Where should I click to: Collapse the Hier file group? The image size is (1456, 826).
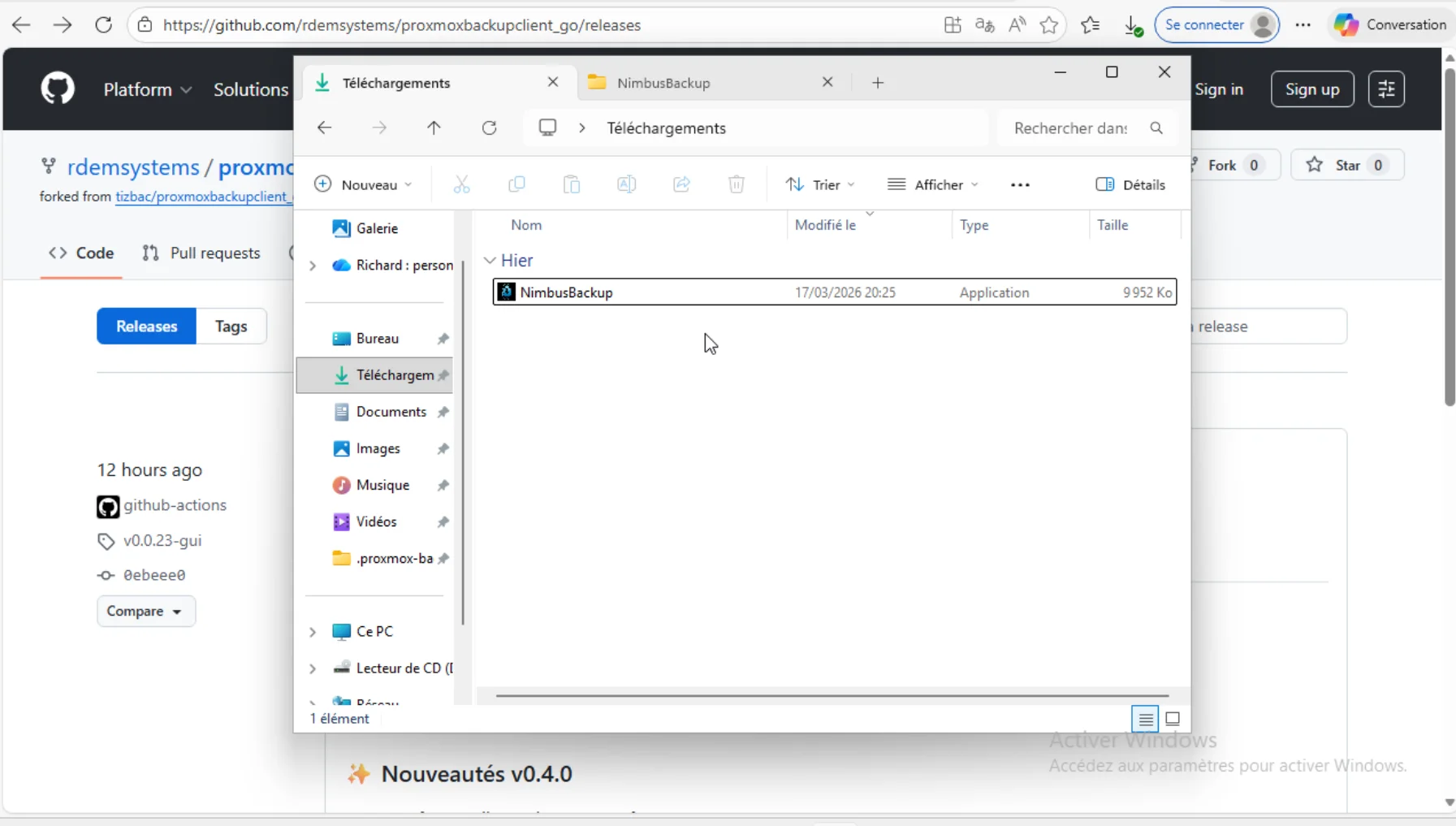click(x=490, y=260)
